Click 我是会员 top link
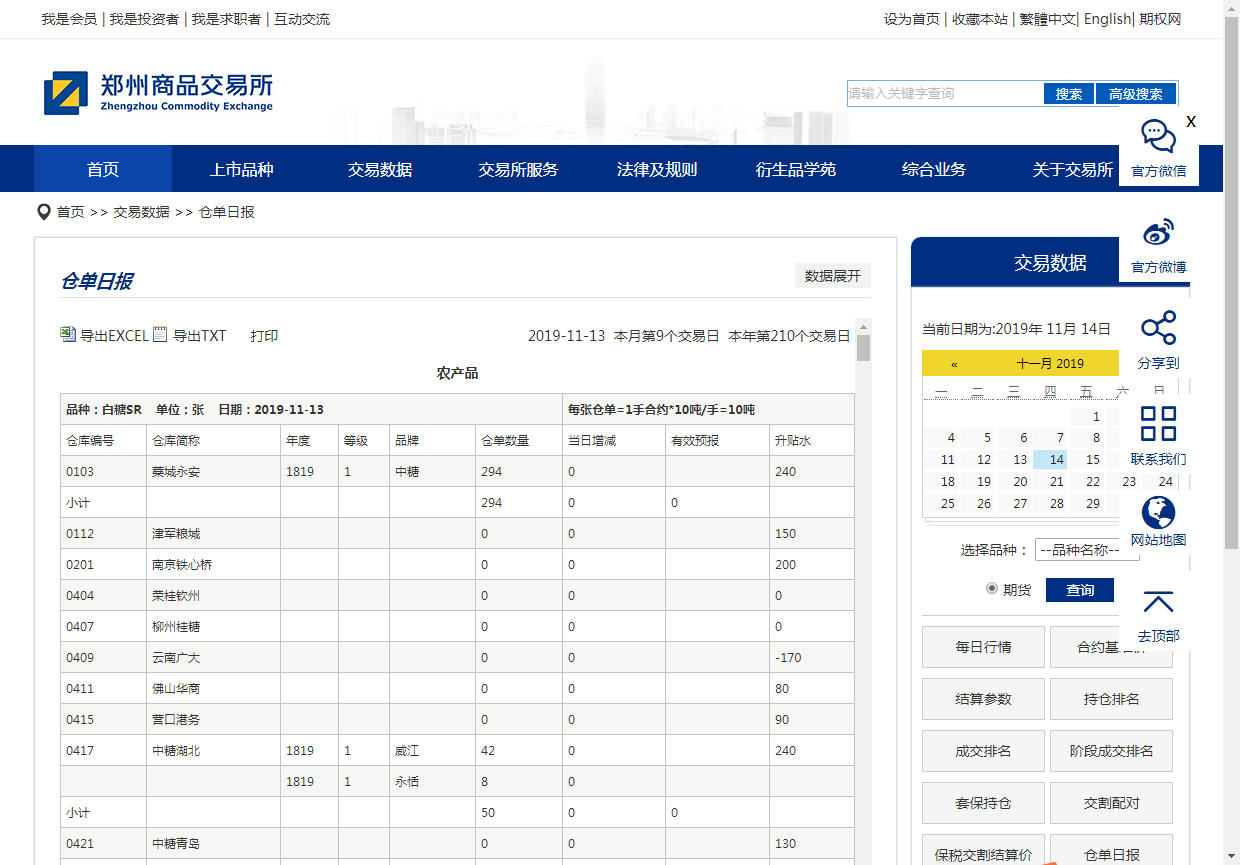 coord(69,19)
